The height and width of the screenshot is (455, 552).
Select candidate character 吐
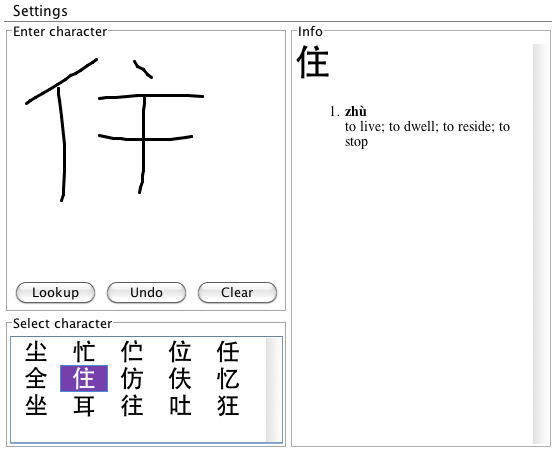point(180,406)
